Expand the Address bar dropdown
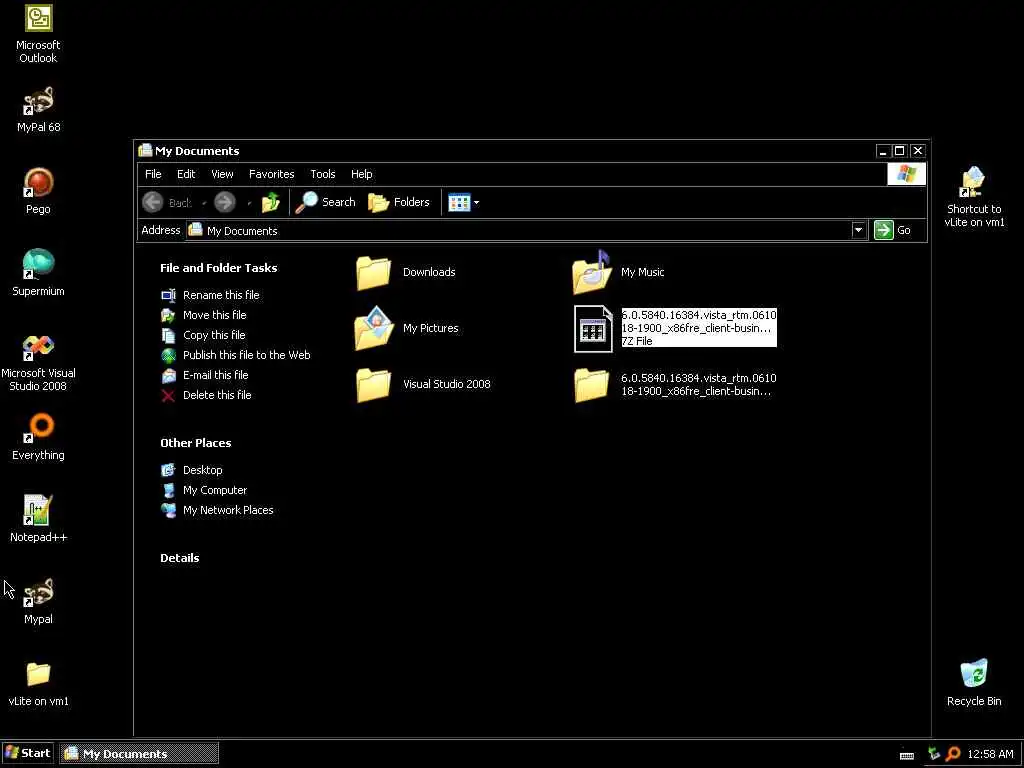Screen dimensions: 1024x768 (858, 230)
